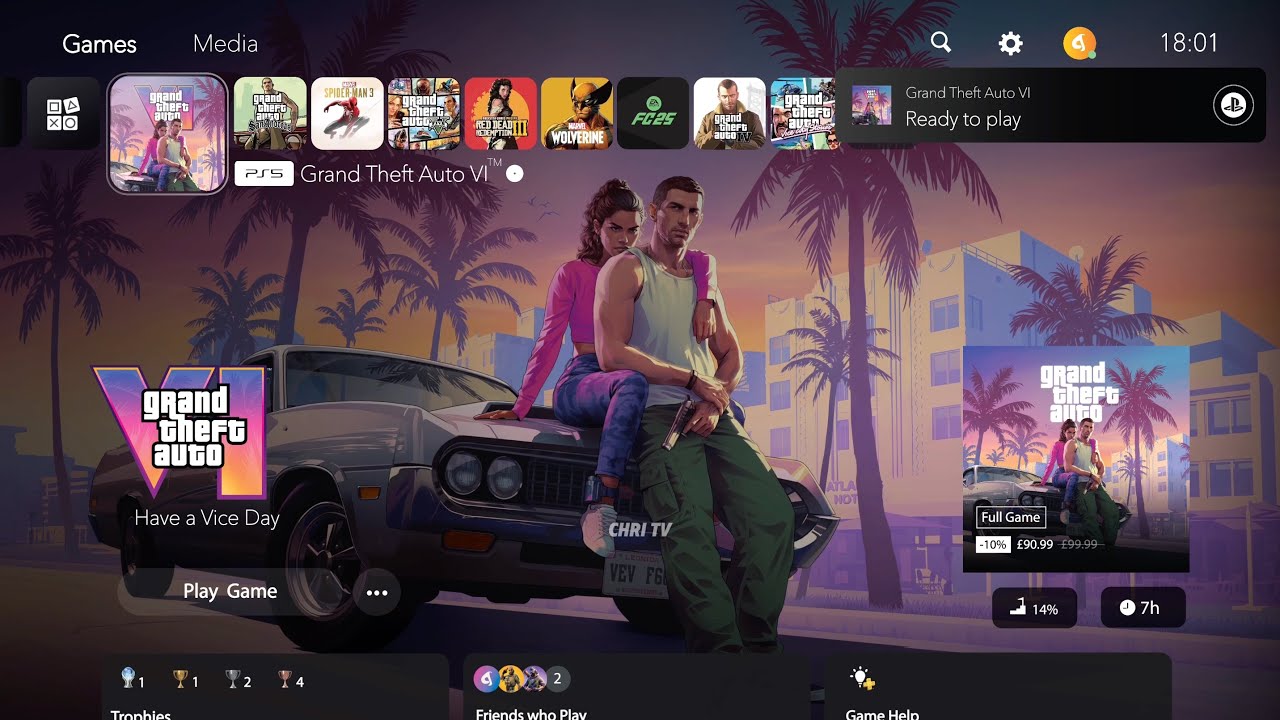Click the disc icon beside game title

point(514,174)
